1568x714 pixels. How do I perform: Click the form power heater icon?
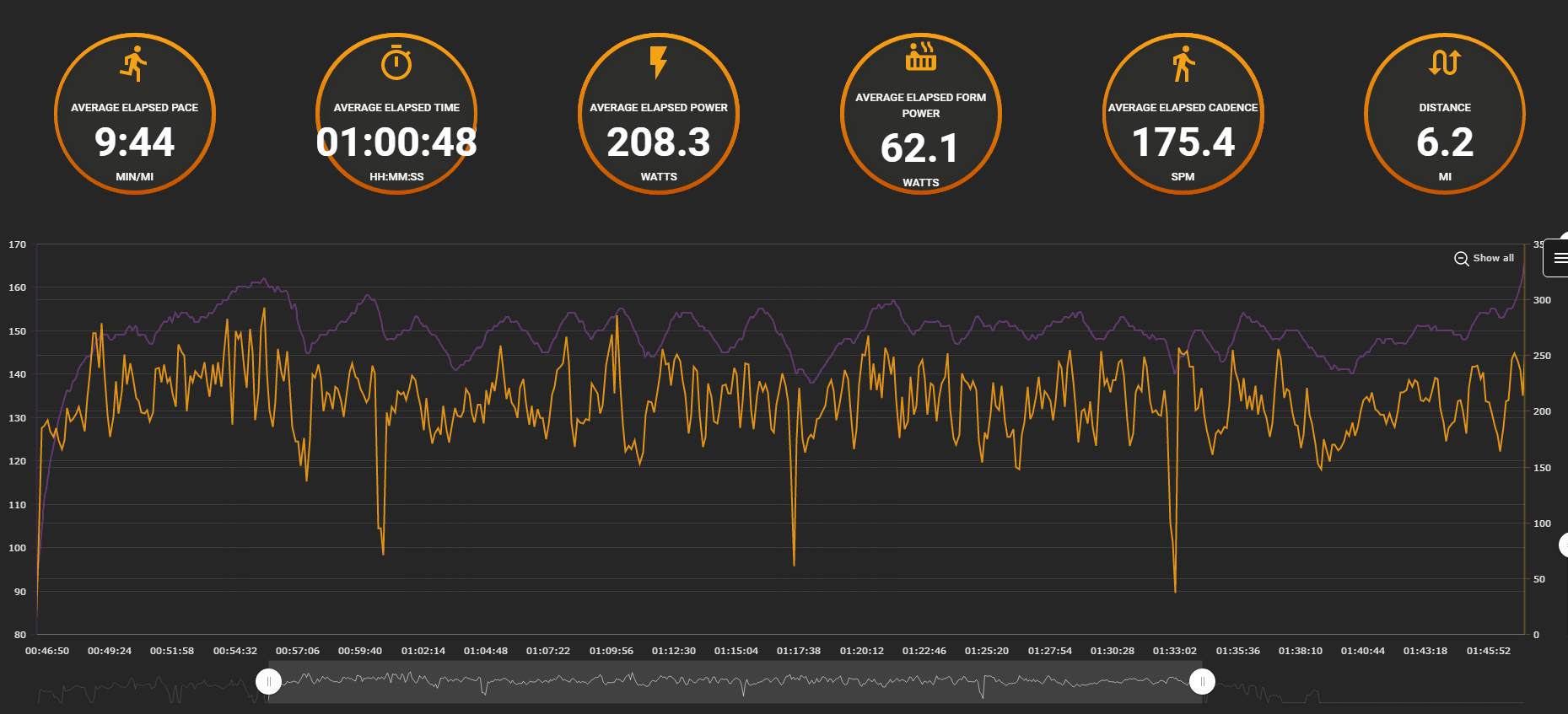click(x=921, y=56)
